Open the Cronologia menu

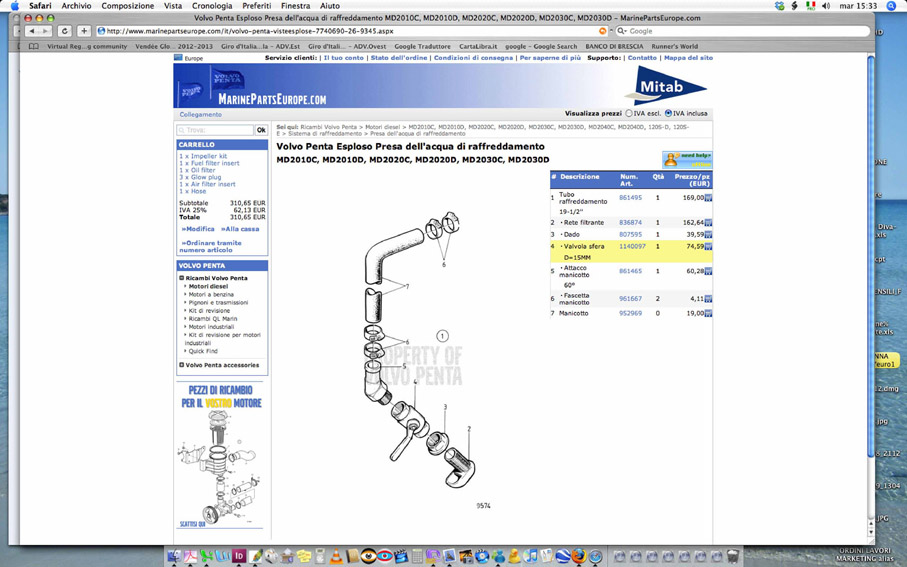pyautogui.click(x=212, y=6)
